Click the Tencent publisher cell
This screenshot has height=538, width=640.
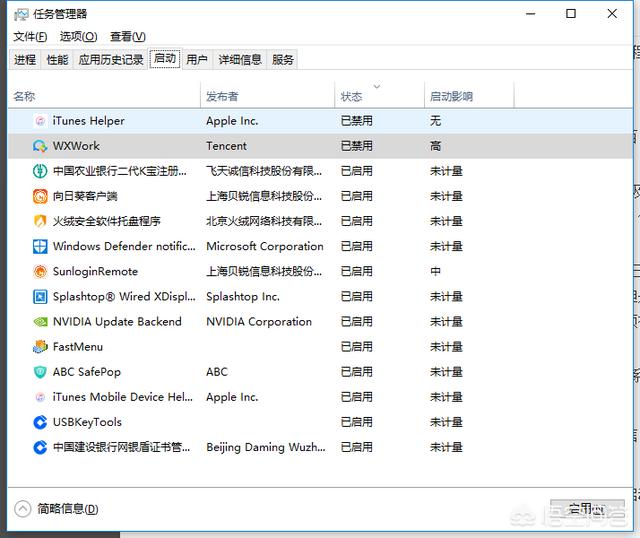tap(226, 146)
